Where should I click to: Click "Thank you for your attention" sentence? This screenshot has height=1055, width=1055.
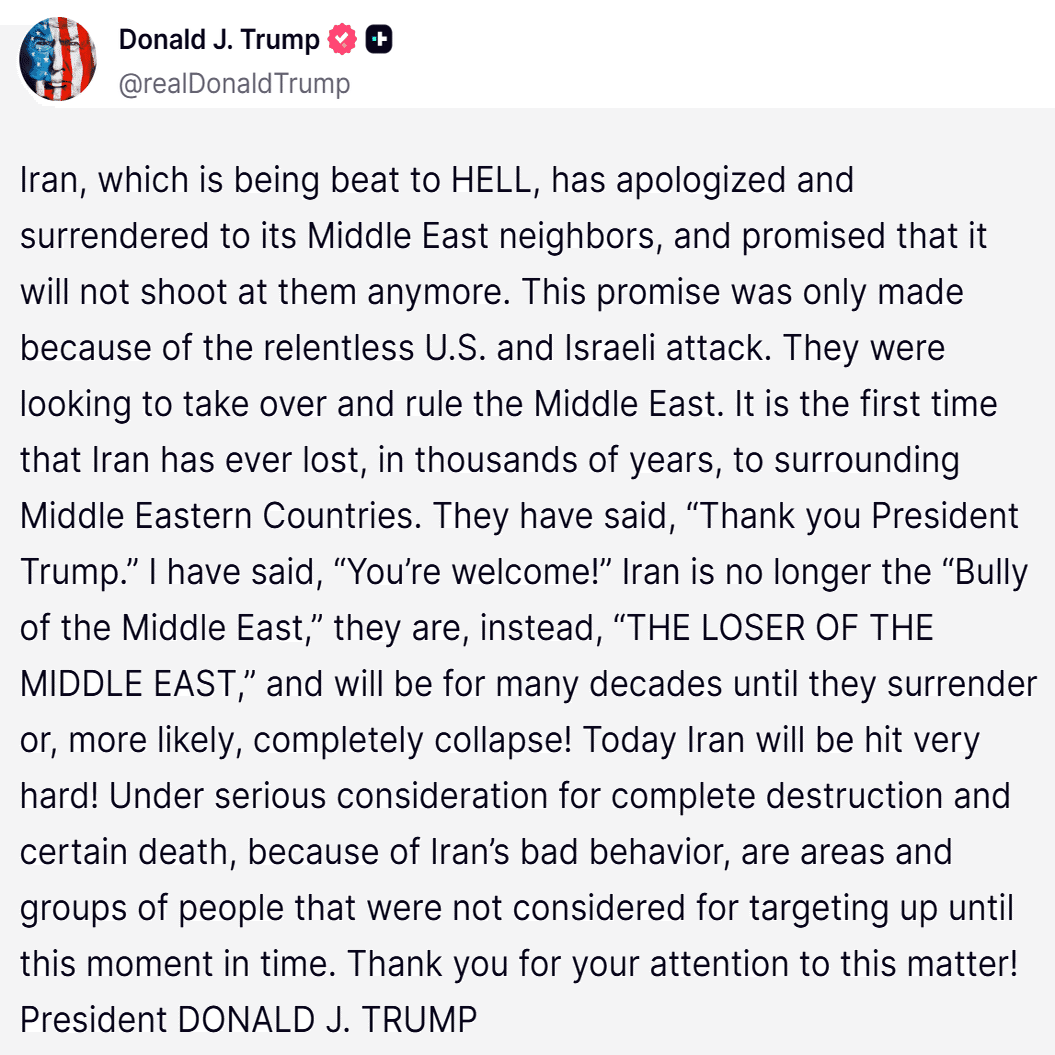pyautogui.click(x=565, y=964)
